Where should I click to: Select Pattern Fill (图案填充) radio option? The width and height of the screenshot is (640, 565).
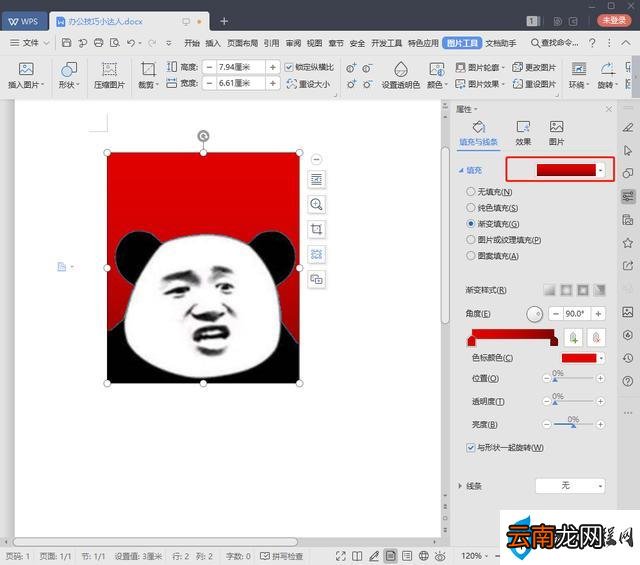tap(471, 256)
